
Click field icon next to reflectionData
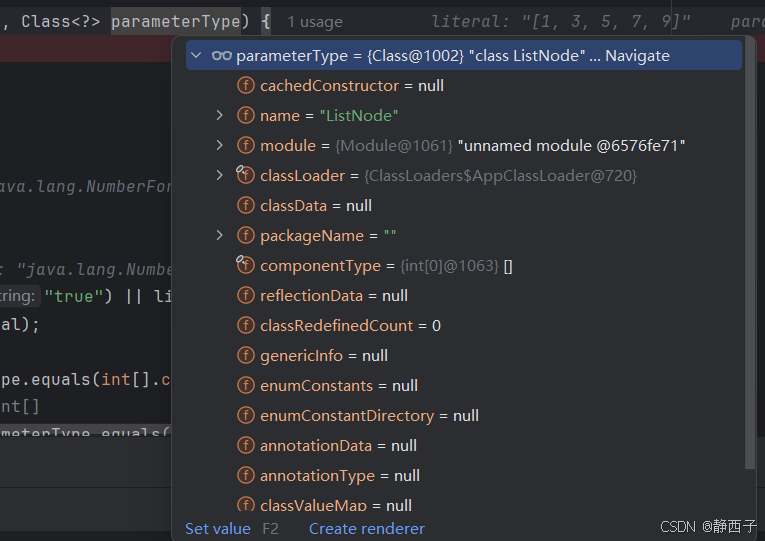pos(246,296)
